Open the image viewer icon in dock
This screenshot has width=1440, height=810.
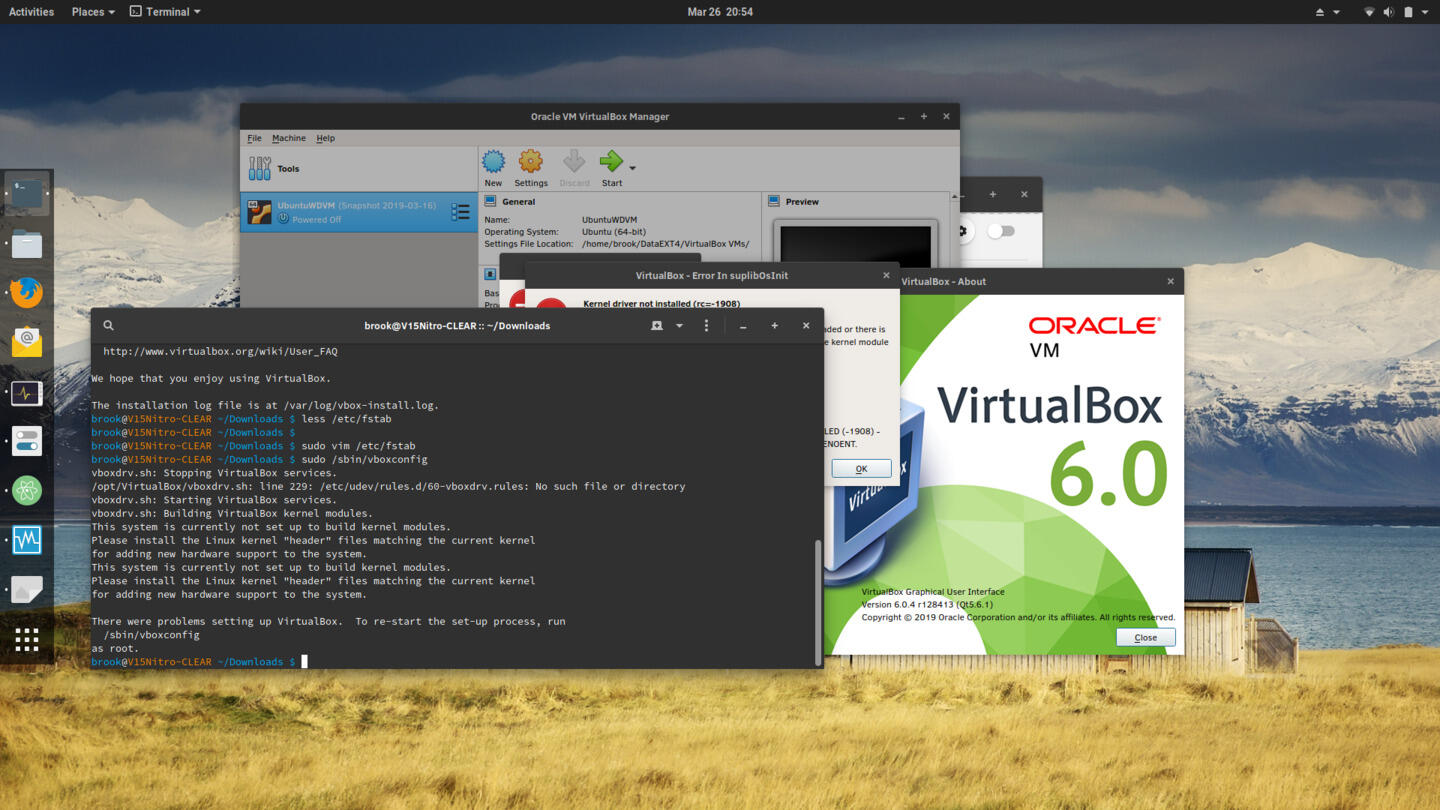pyautogui.click(x=27, y=589)
